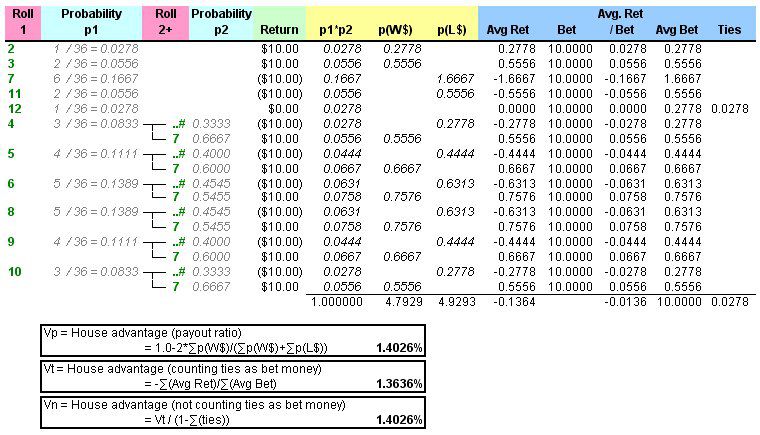760x435 pixels.
Task: Select the '-1.6667' Avg Ret value
Action: (x=514, y=79)
